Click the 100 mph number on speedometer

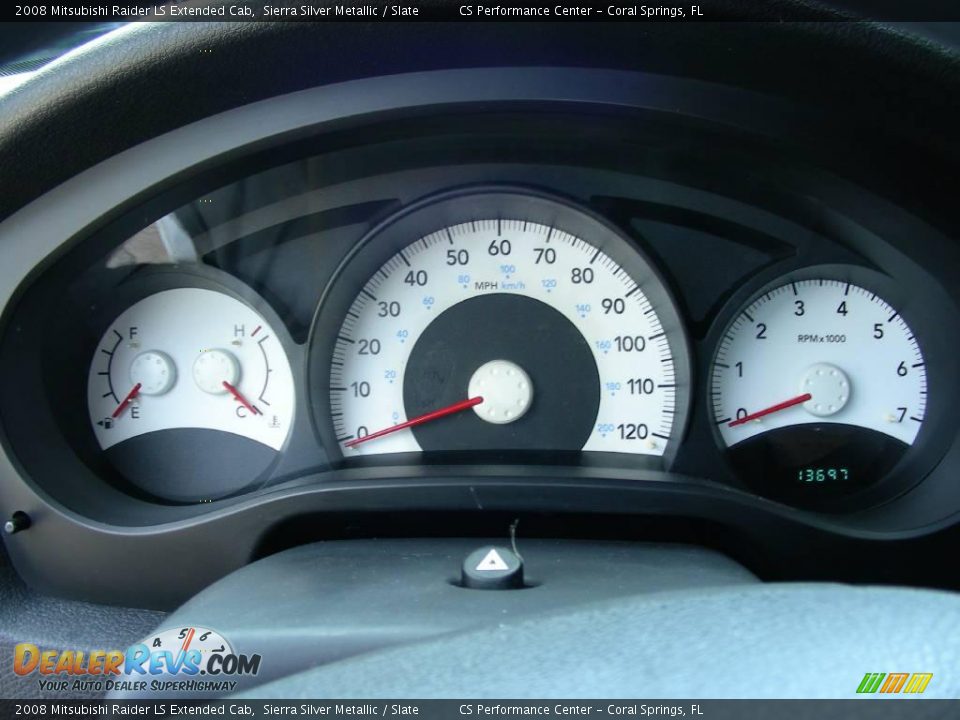point(629,343)
